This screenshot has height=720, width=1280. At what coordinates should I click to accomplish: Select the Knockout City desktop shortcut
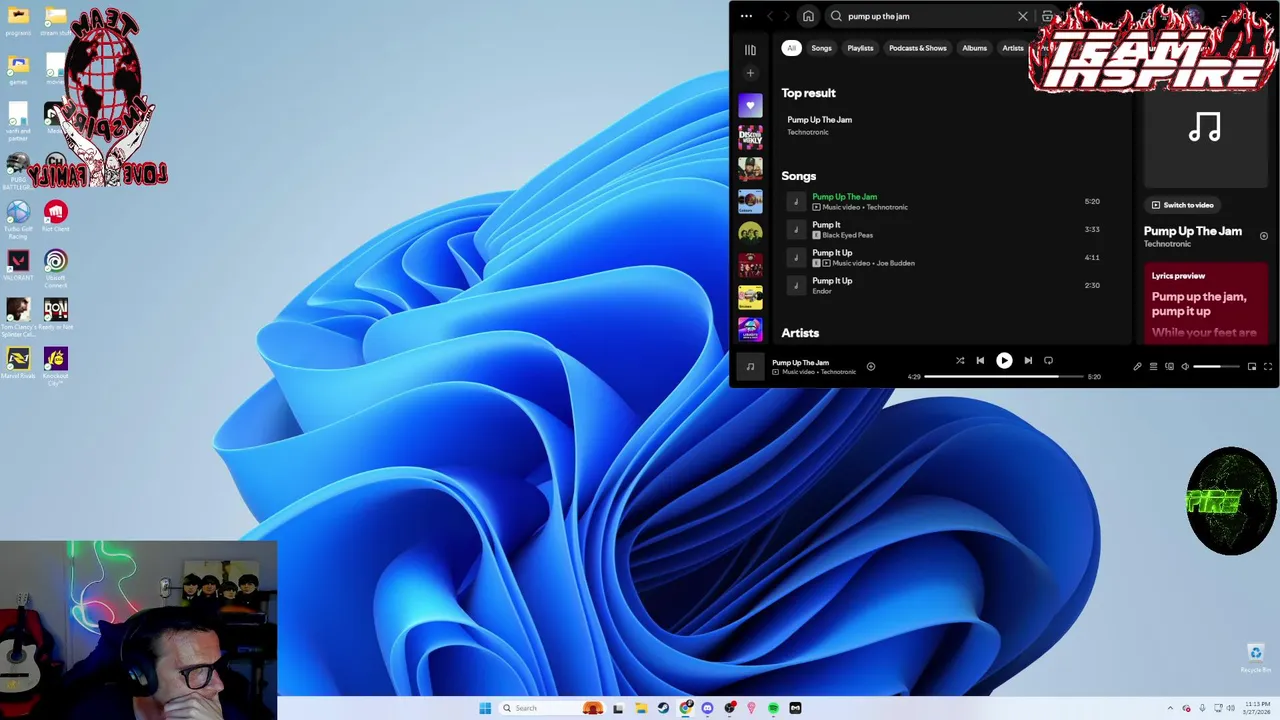coord(55,365)
